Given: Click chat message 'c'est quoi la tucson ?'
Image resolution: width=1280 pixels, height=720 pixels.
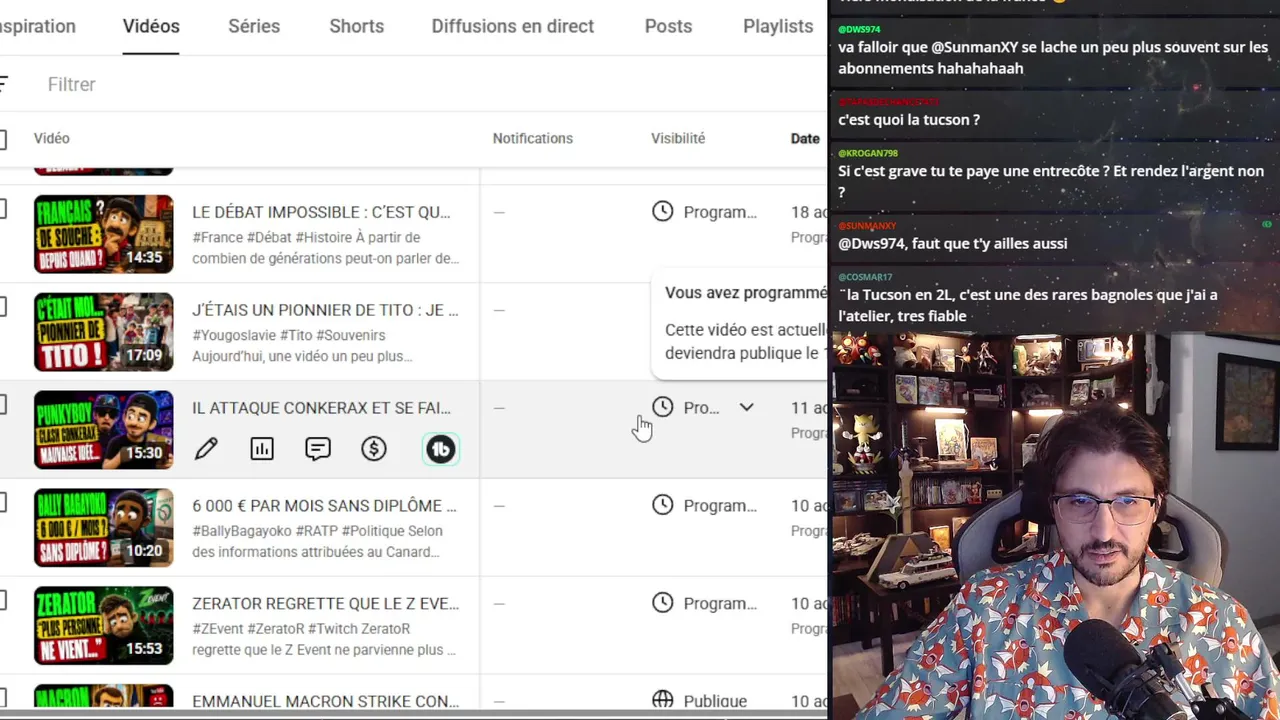Looking at the screenshot, I should point(909,120).
